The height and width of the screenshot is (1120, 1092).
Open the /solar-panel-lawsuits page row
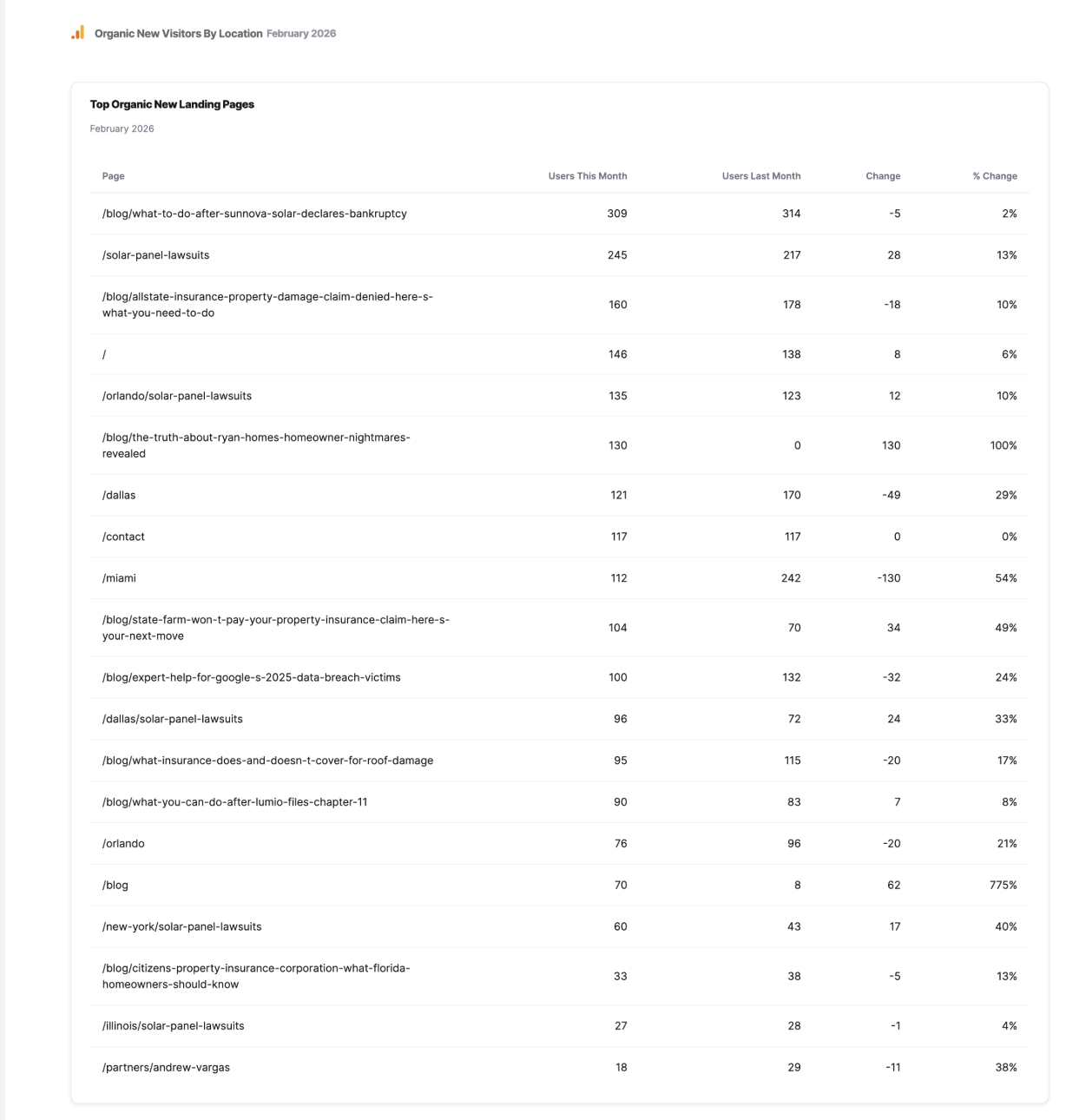point(155,255)
